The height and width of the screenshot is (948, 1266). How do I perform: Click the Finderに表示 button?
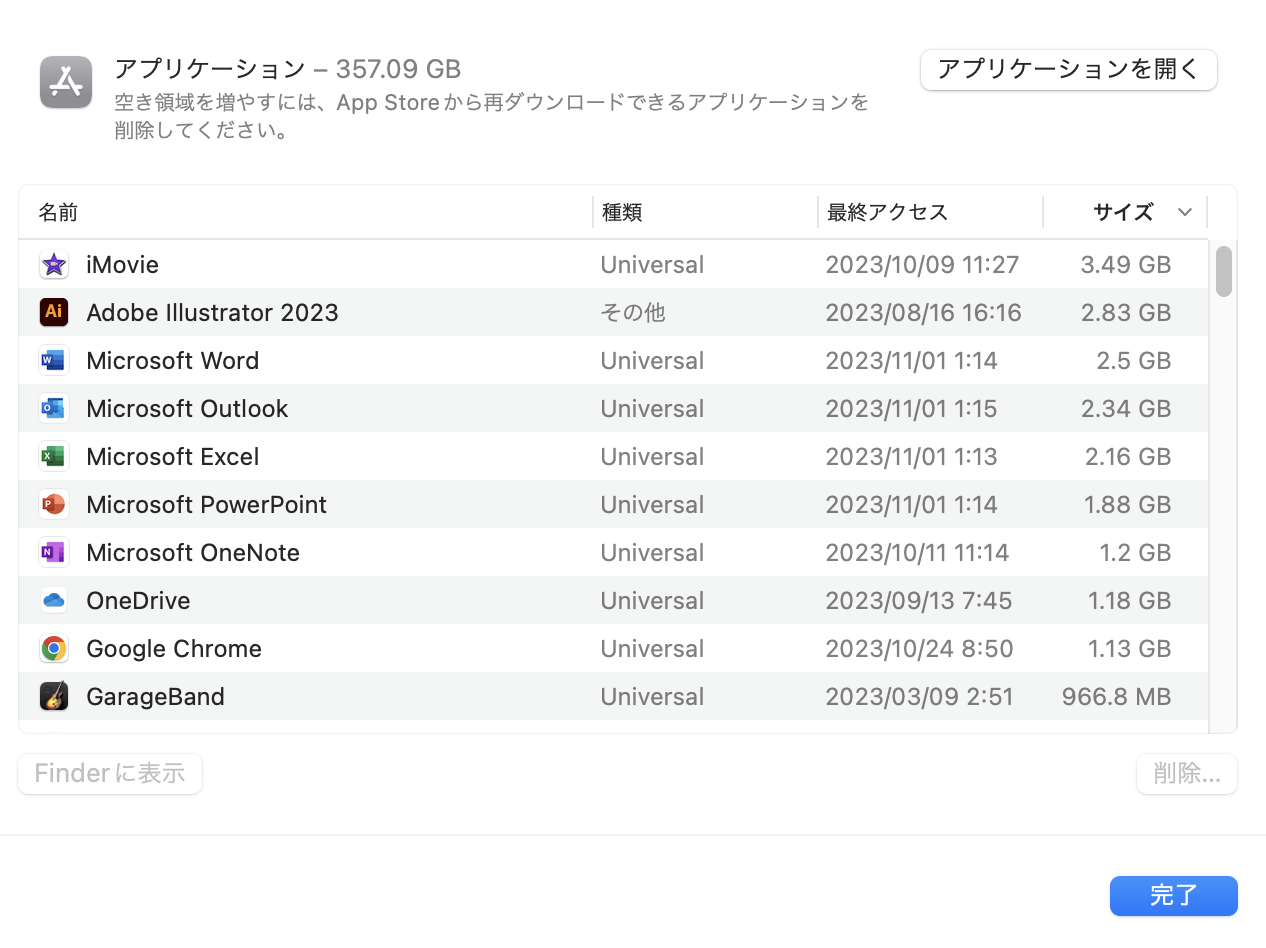point(110,774)
